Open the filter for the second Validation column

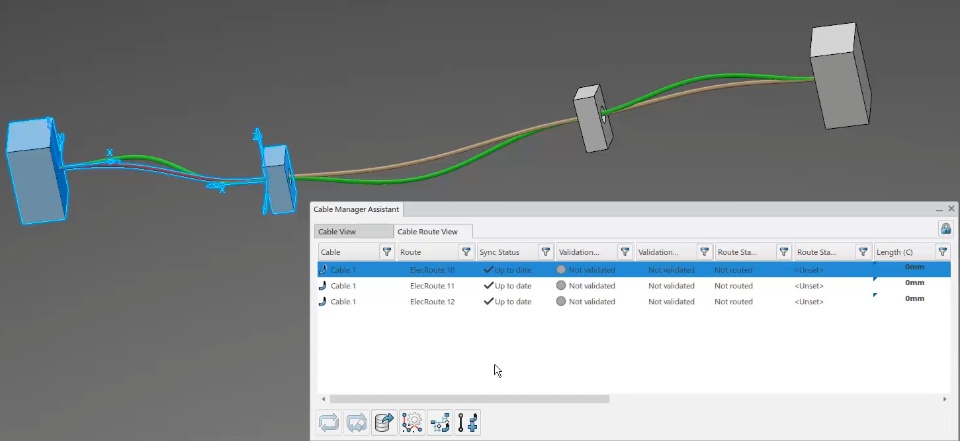(704, 252)
